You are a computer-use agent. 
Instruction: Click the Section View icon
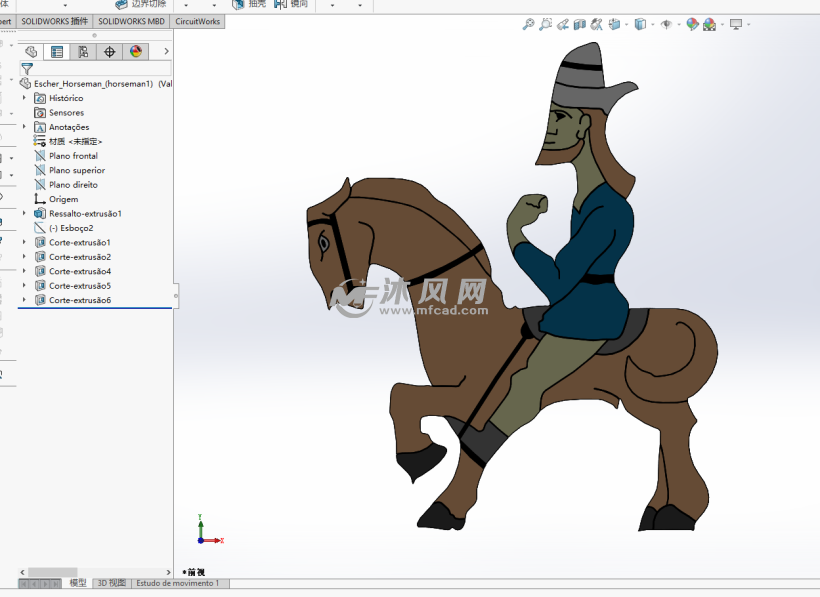(x=580, y=25)
